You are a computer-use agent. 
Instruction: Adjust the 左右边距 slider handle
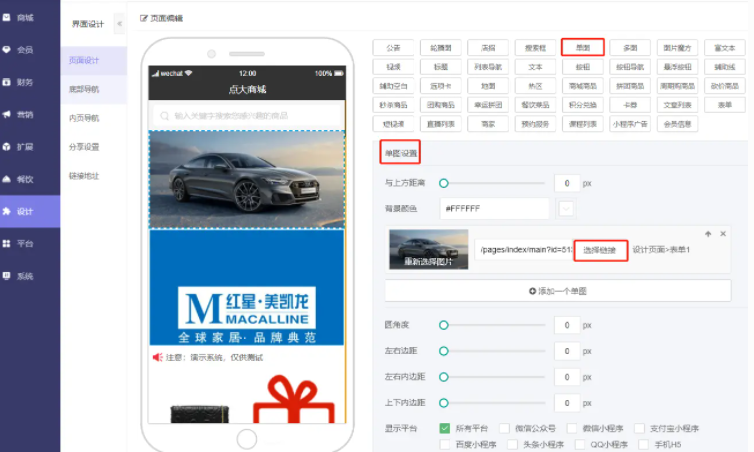[444, 351]
